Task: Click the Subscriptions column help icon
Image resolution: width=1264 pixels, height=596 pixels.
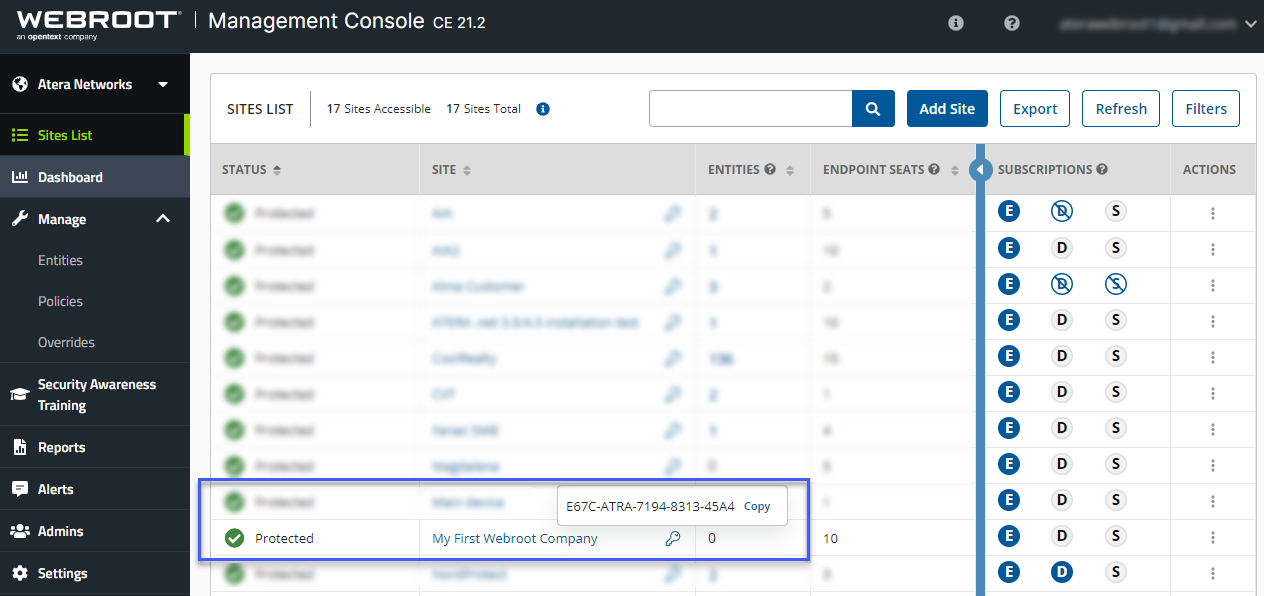Action: 1102,170
